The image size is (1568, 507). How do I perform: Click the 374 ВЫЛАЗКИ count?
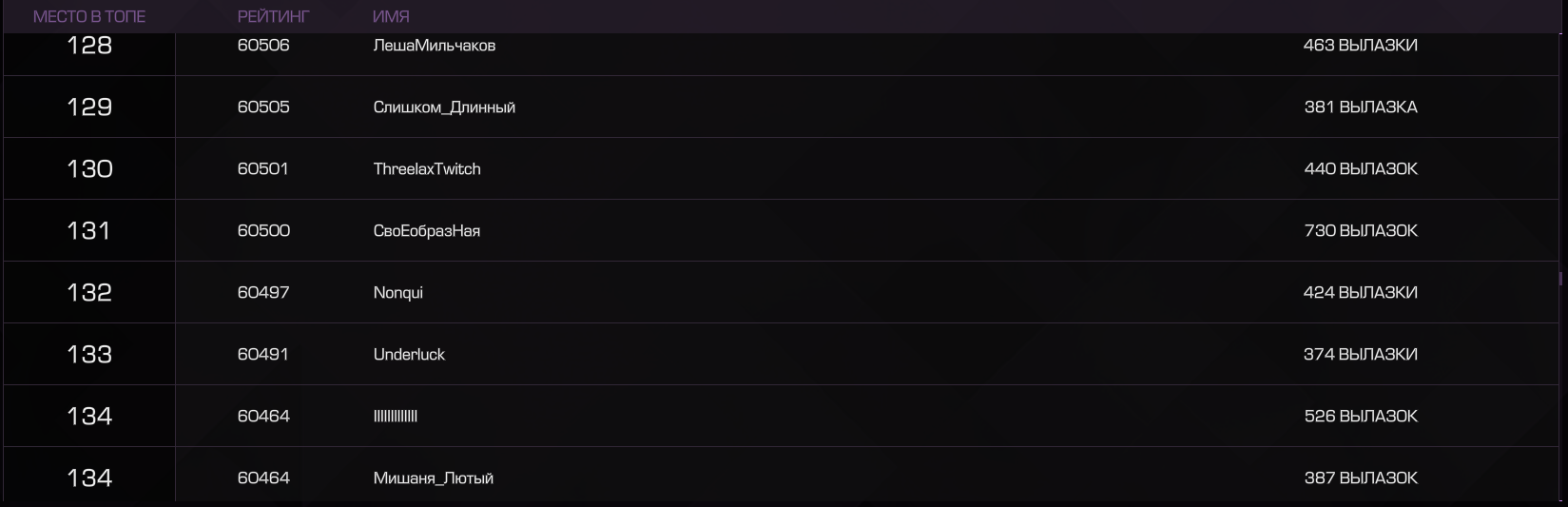point(1361,355)
